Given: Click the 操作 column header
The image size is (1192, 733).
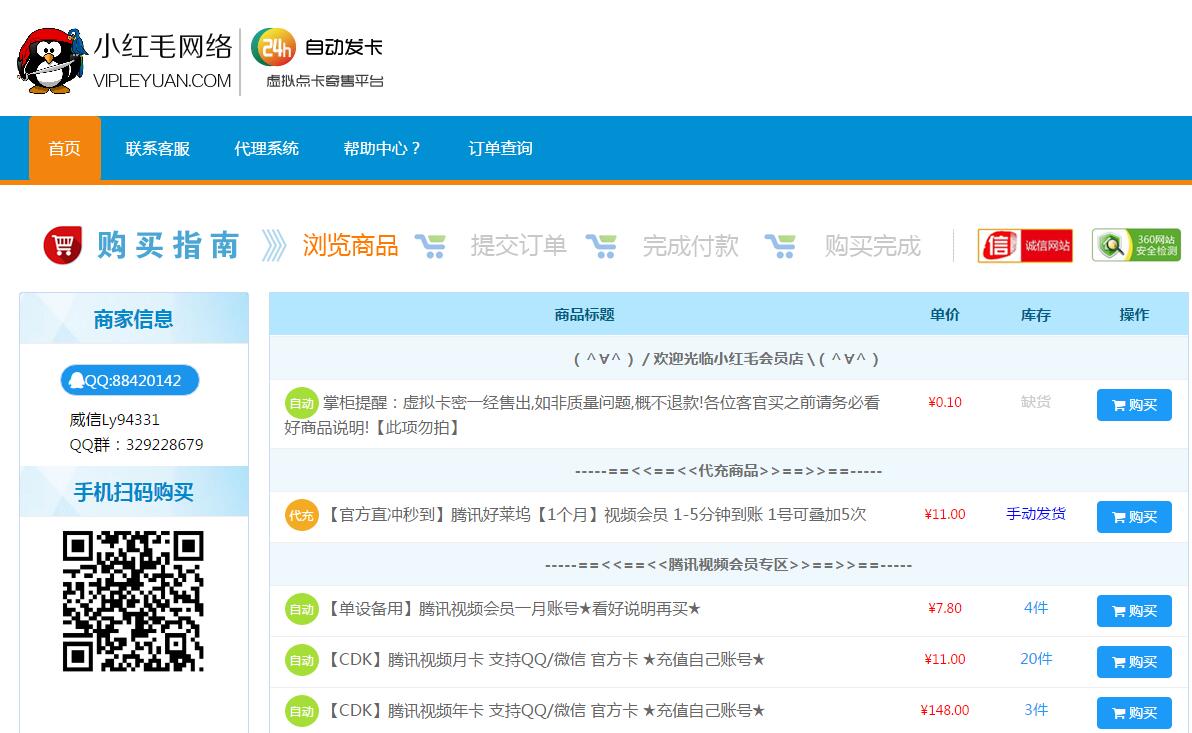Looking at the screenshot, I should pos(1133,315).
